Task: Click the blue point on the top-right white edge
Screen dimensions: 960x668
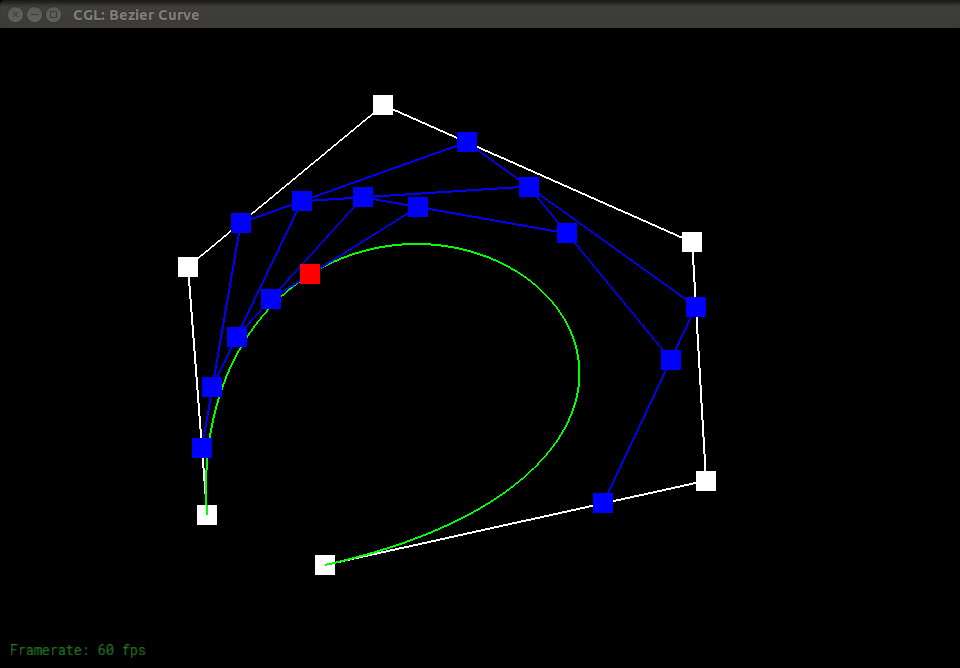Action: (x=467, y=142)
